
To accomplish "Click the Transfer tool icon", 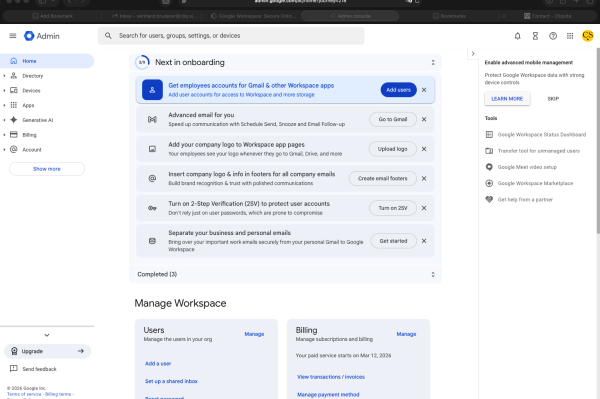I will (489, 151).
